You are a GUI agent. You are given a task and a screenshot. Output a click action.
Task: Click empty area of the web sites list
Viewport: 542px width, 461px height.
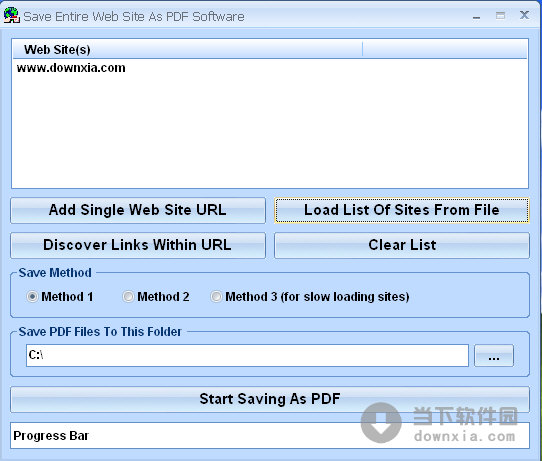(x=270, y=131)
